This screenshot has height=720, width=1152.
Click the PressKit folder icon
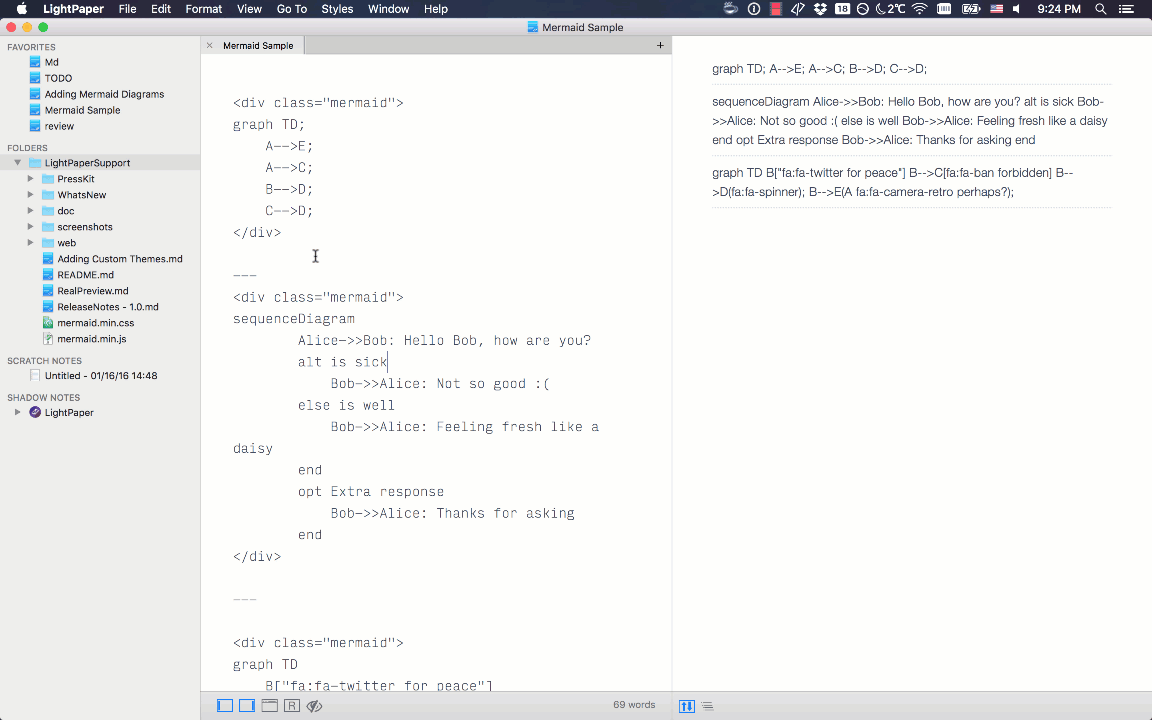pos(48,179)
